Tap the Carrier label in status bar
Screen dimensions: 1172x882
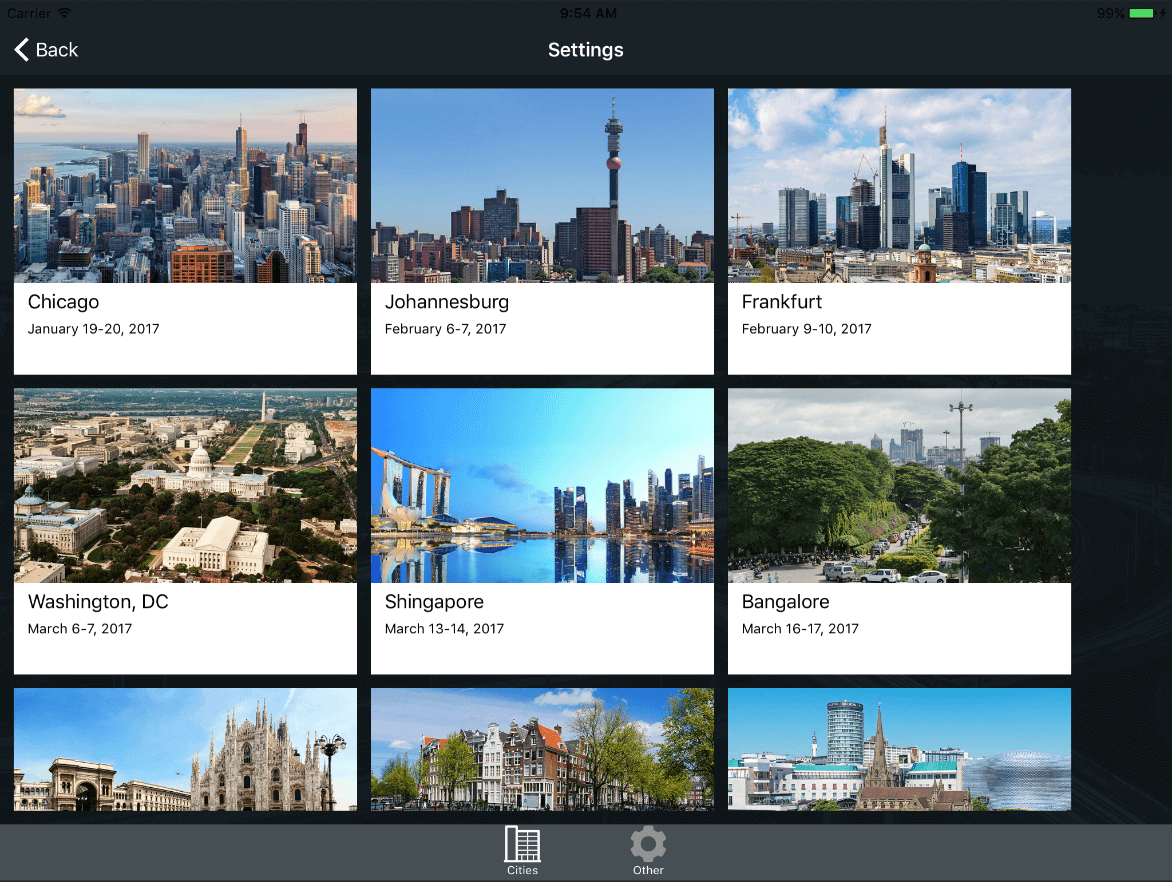click(28, 13)
